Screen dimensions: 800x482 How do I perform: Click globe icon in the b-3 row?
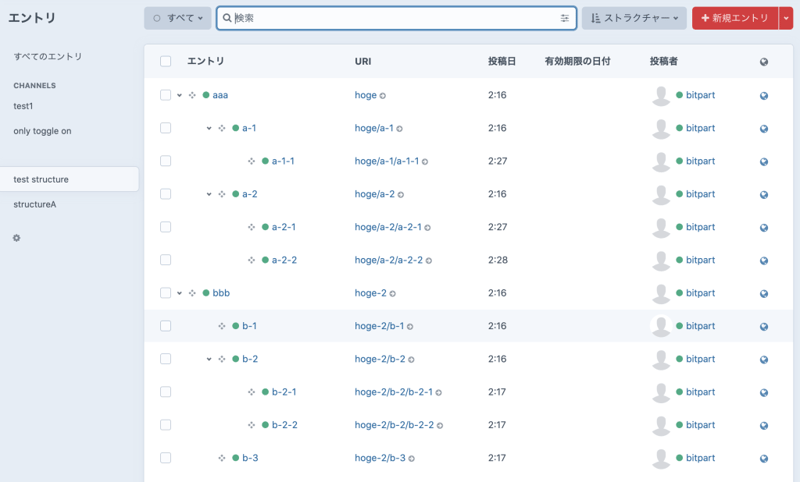(764, 458)
